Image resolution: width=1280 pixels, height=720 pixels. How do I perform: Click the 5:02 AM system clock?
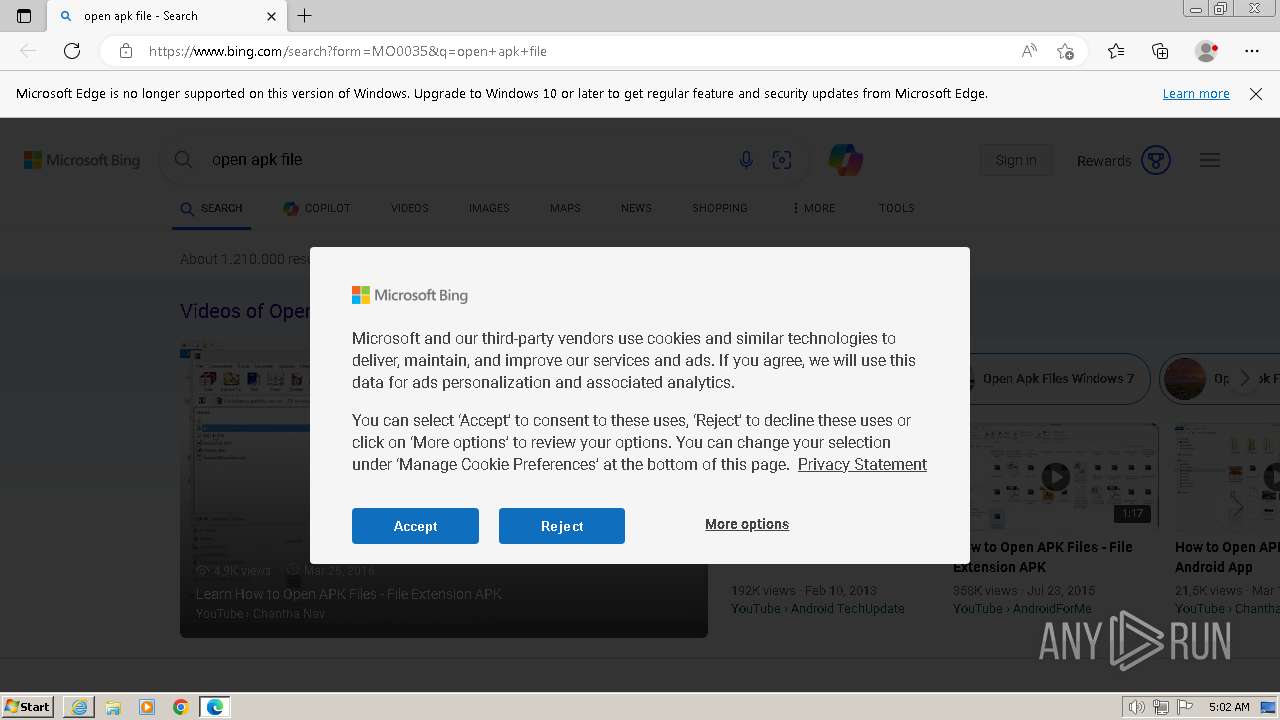(x=1229, y=707)
